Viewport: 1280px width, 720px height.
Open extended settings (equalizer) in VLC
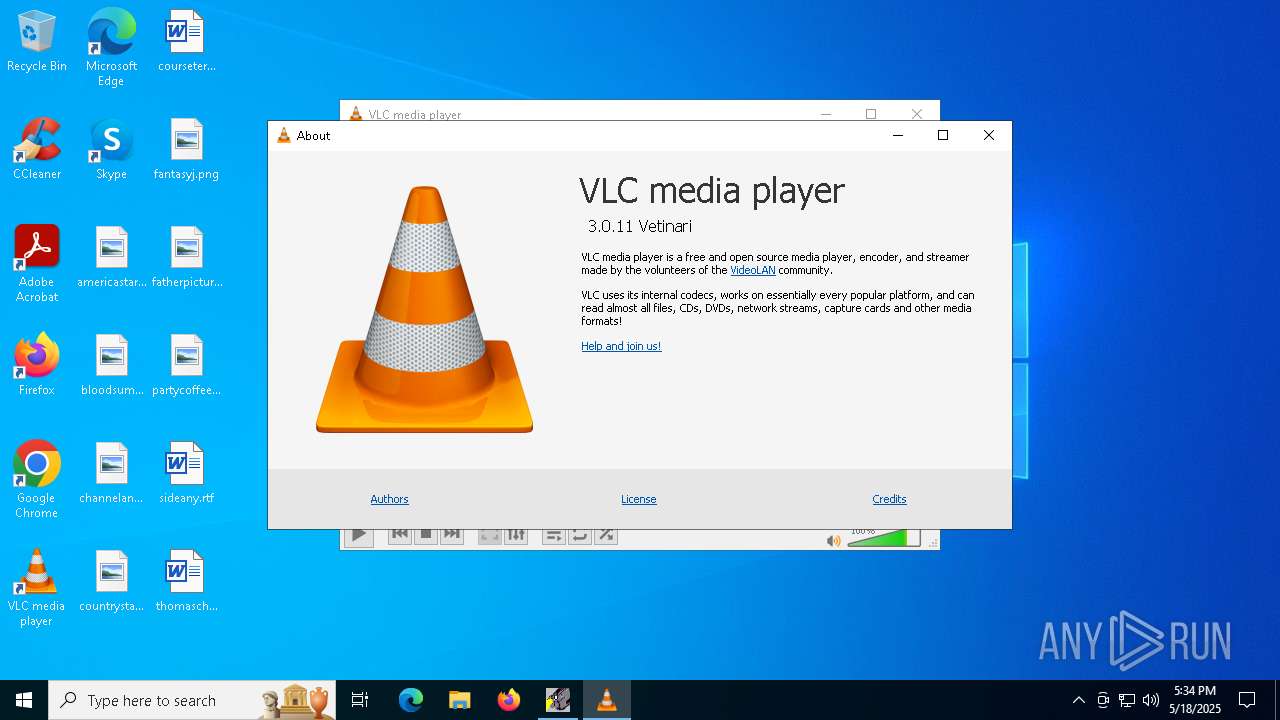[516, 535]
